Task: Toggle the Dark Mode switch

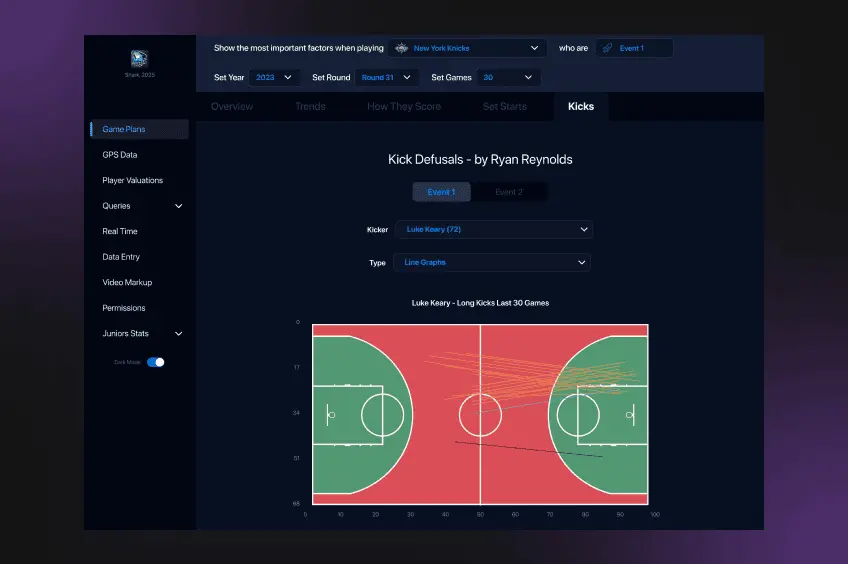Action: tap(156, 362)
